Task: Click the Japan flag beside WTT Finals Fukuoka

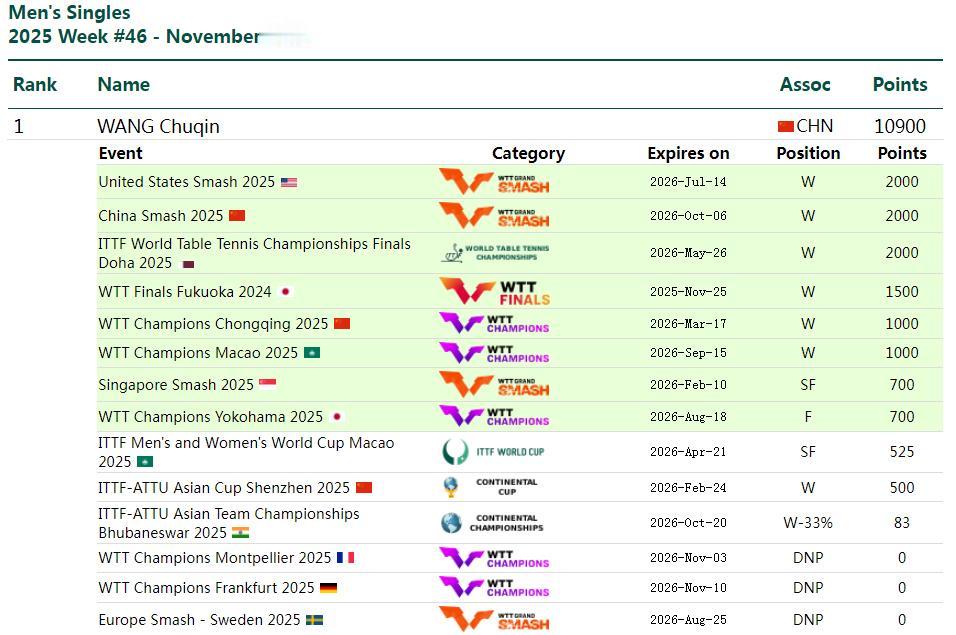Action: (x=285, y=292)
